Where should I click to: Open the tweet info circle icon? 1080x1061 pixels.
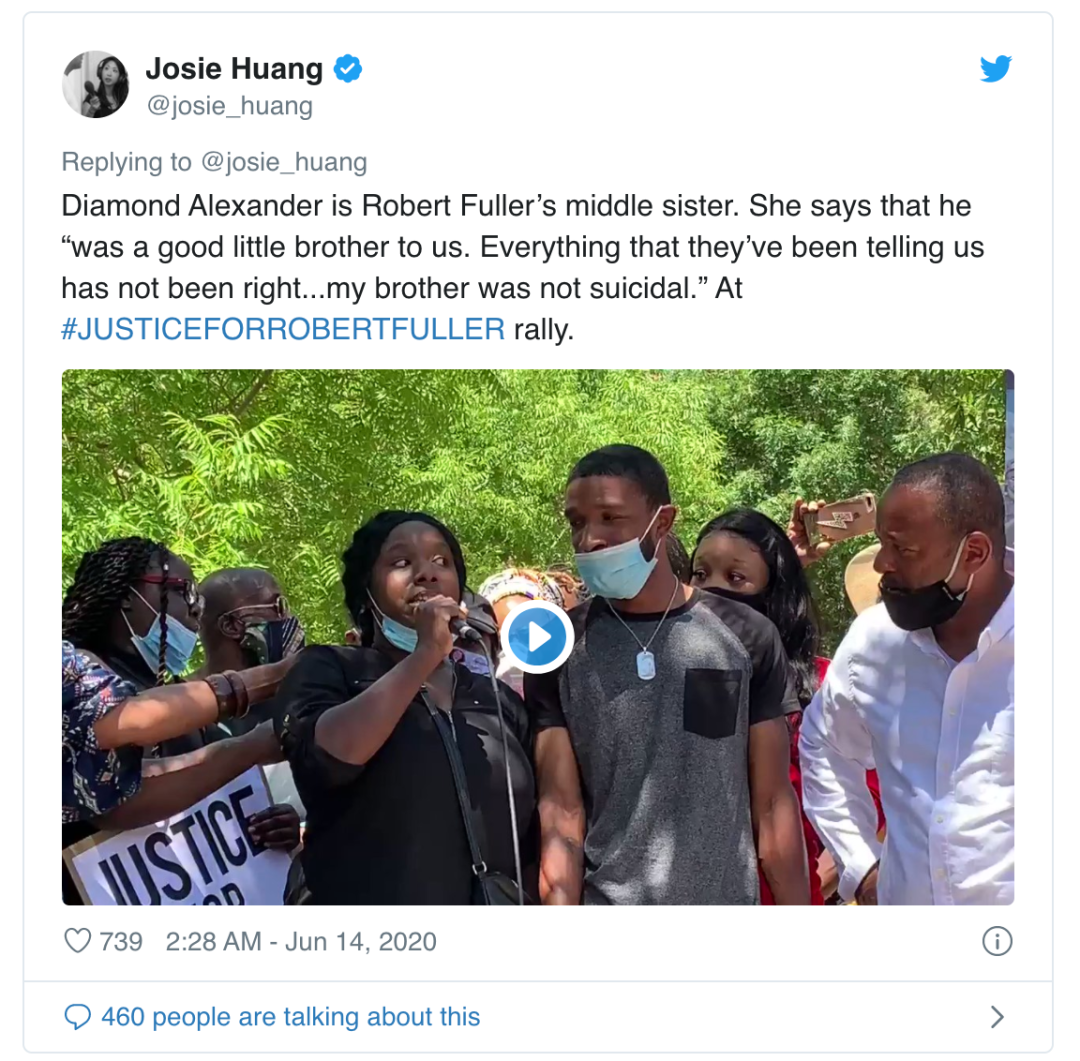(997, 941)
